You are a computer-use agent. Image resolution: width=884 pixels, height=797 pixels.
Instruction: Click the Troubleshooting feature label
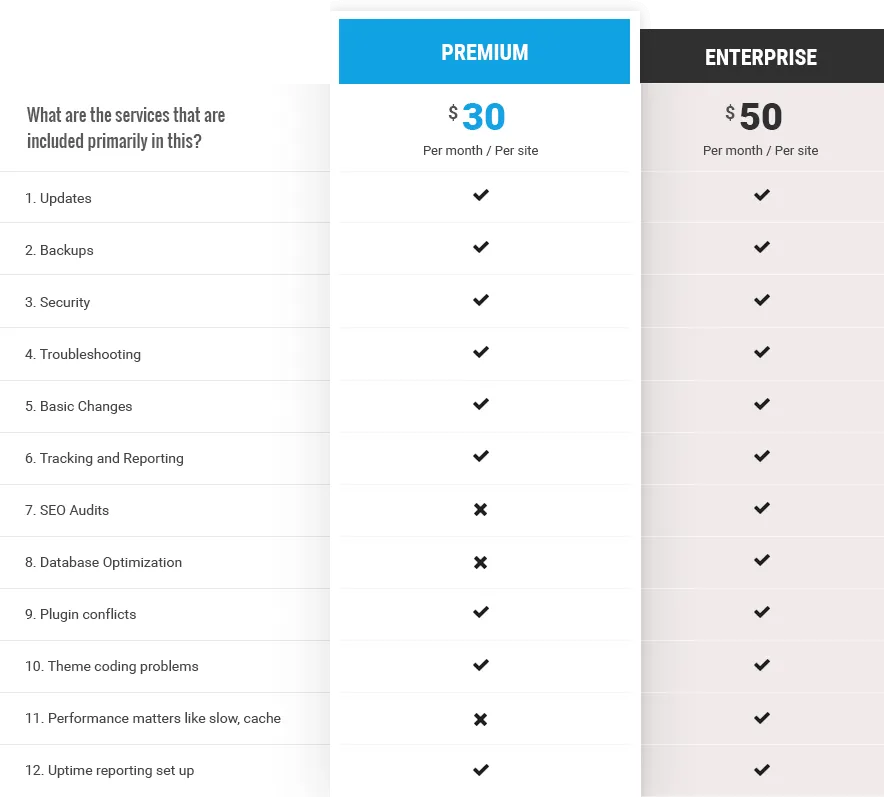tap(83, 354)
